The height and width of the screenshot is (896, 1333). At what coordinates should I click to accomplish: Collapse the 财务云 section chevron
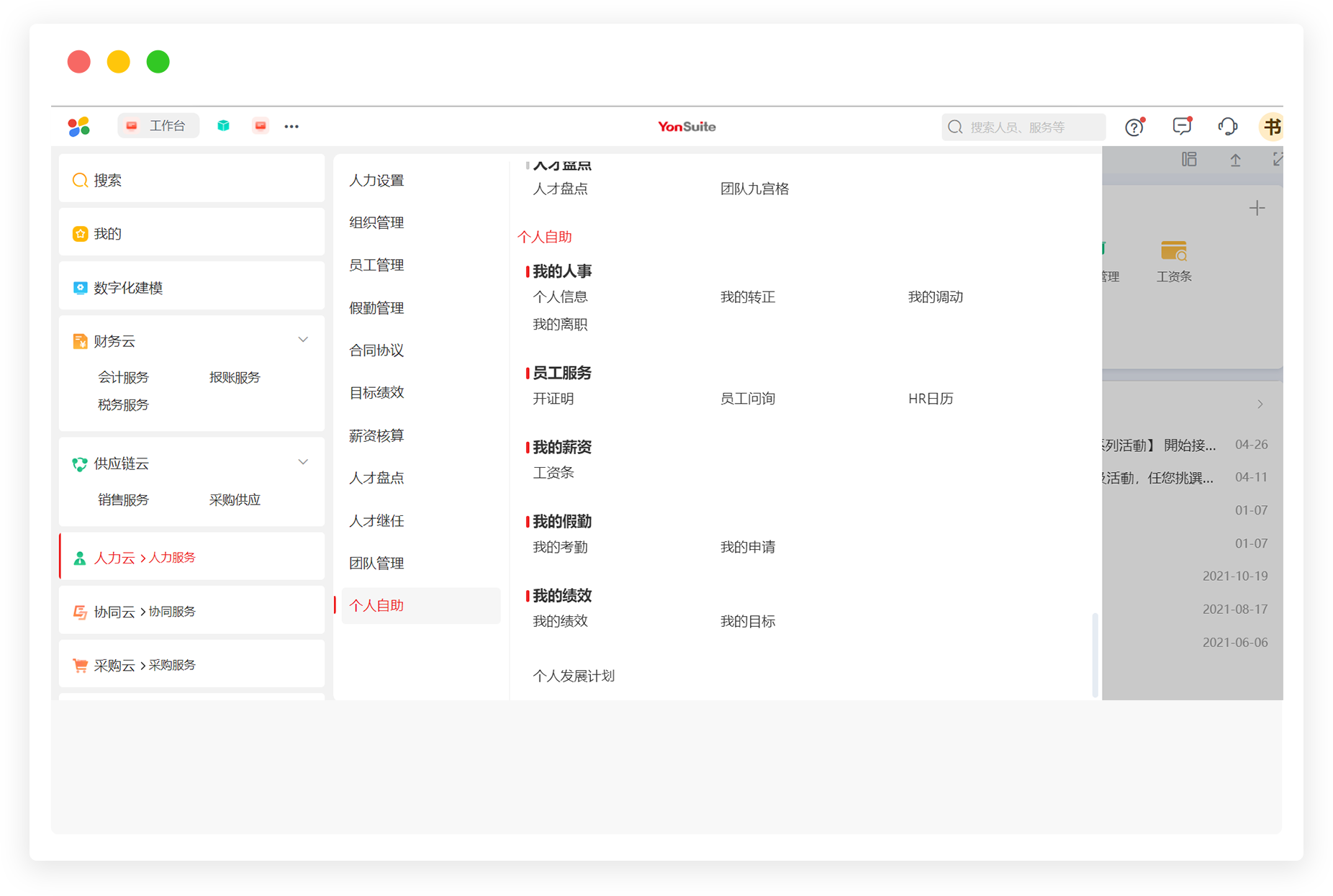(303, 340)
